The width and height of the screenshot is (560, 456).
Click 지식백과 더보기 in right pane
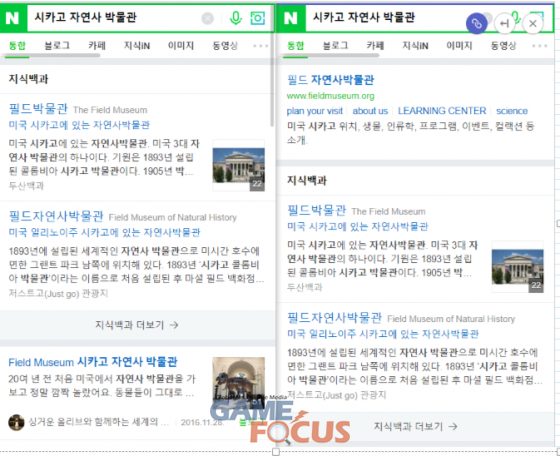(x=415, y=426)
